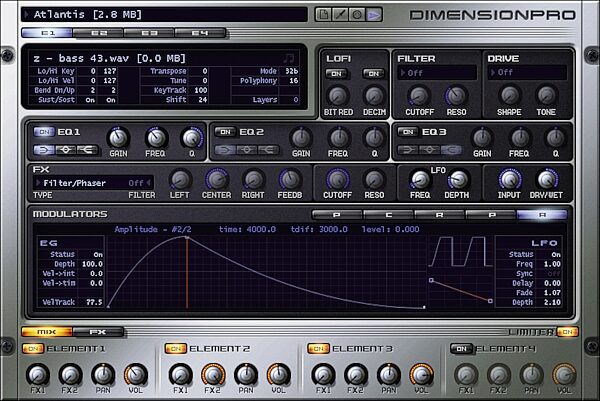Select EQ3 low shelf filter shape
Viewport: 600px width, 401px height.
[408, 150]
